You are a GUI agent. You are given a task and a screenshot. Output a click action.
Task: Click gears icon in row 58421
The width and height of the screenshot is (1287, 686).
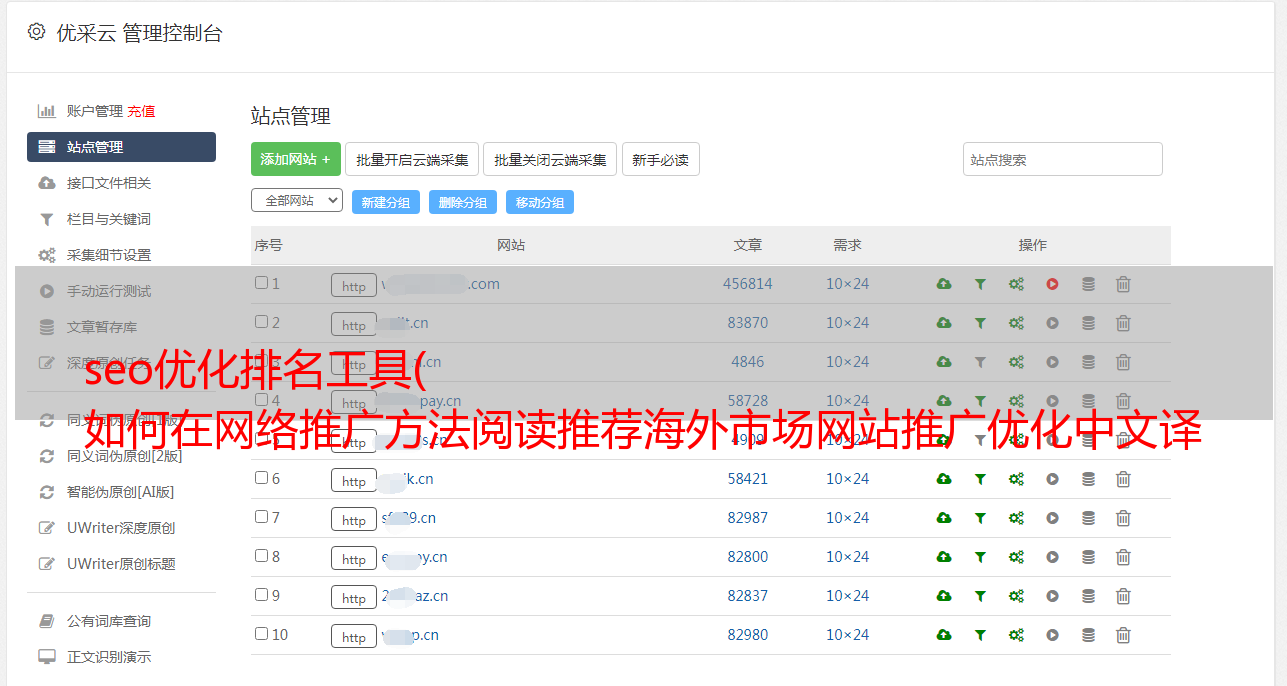1016,479
